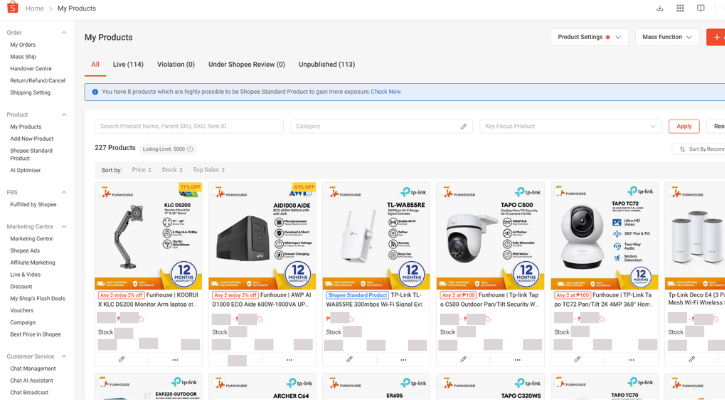Open the Tapo TC72 camera thumbnail
Screen dimensions: 725x400
(x=604, y=236)
